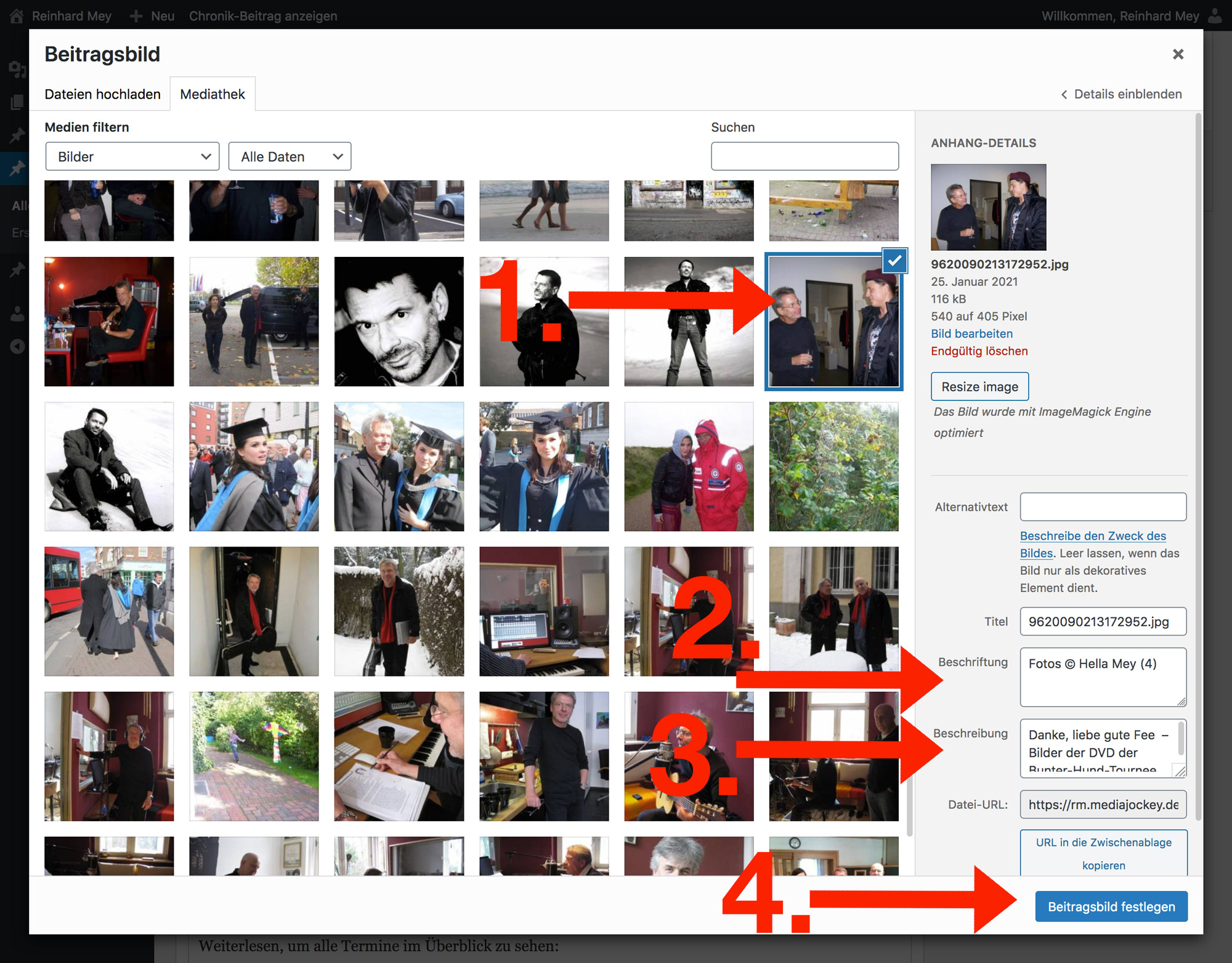The width and height of the screenshot is (1232, 963).
Task: Select the littered bench thumbnail
Action: pyautogui.click(x=833, y=211)
